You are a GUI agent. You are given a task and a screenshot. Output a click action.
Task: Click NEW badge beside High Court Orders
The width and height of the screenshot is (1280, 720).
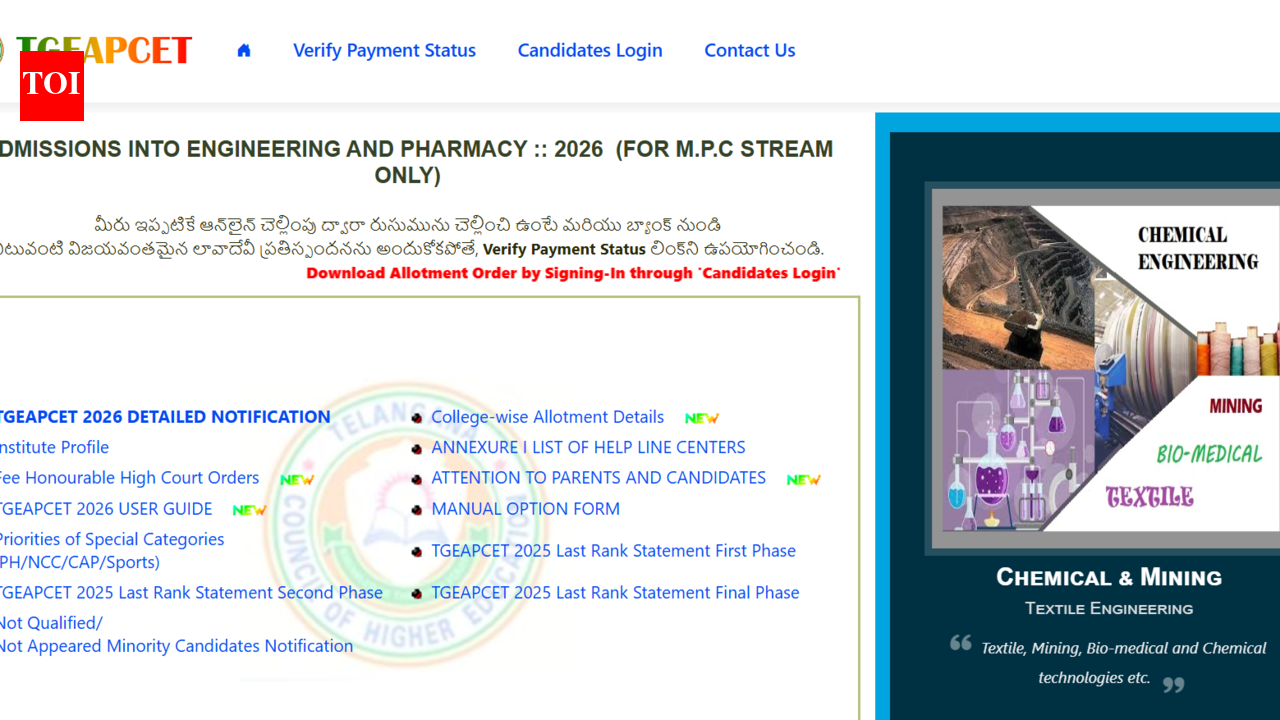click(297, 480)
